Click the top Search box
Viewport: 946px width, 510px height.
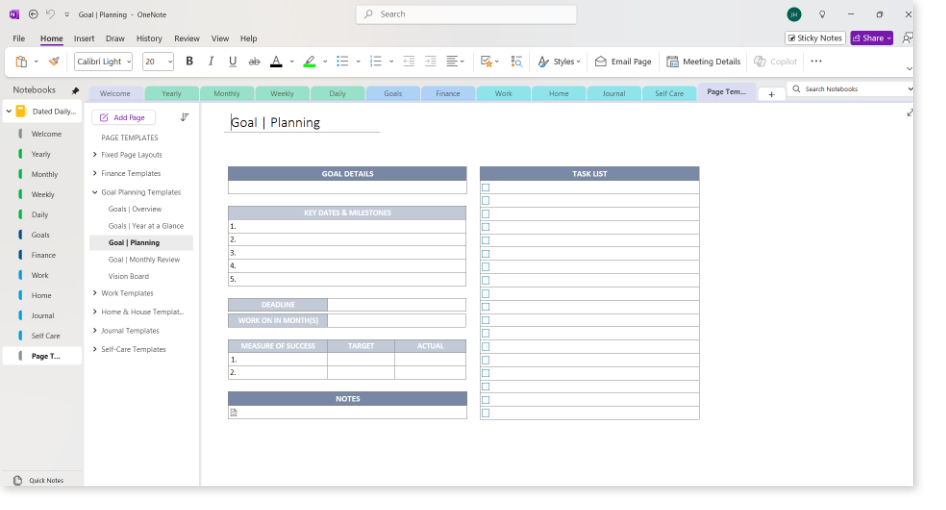coord(466,14)
